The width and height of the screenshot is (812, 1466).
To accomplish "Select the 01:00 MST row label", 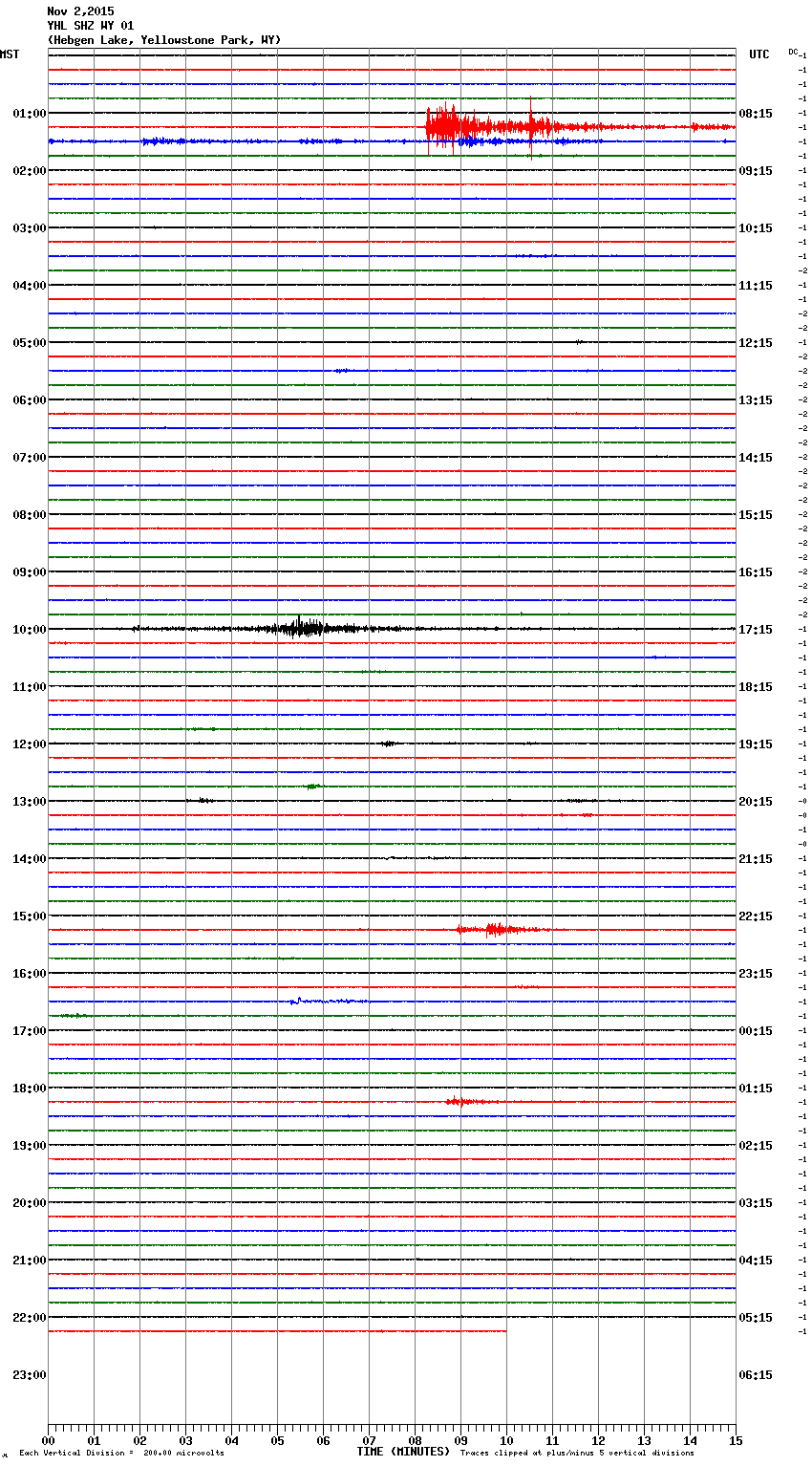I will [30, 114].
